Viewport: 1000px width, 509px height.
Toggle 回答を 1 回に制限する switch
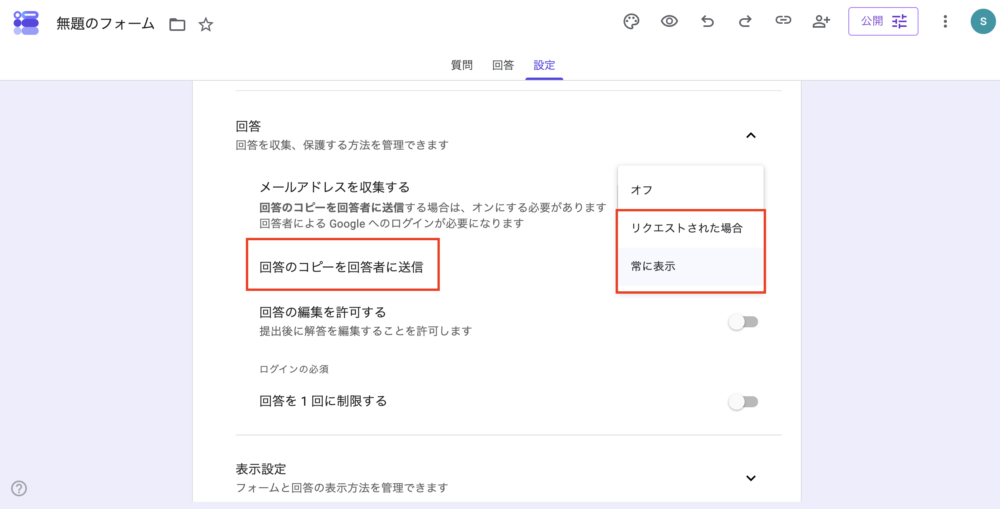tap(743, 402)
